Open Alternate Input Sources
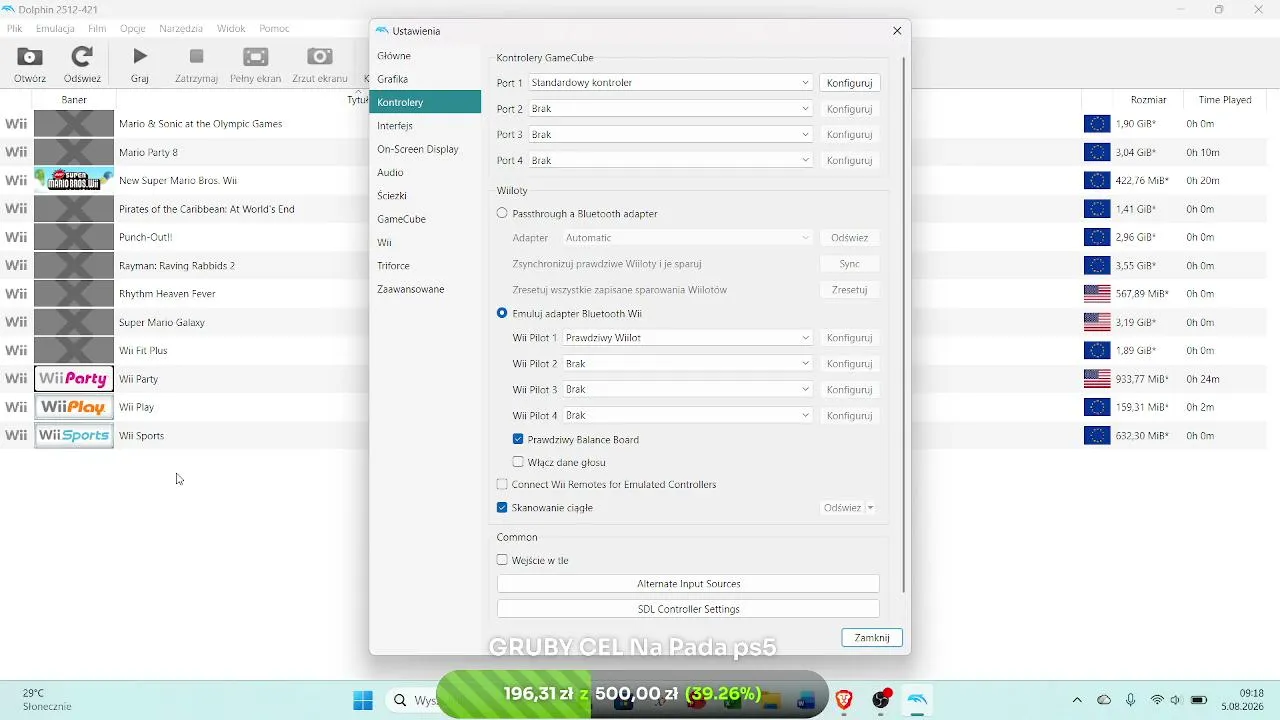1280x720 pixels. point(688,584)
